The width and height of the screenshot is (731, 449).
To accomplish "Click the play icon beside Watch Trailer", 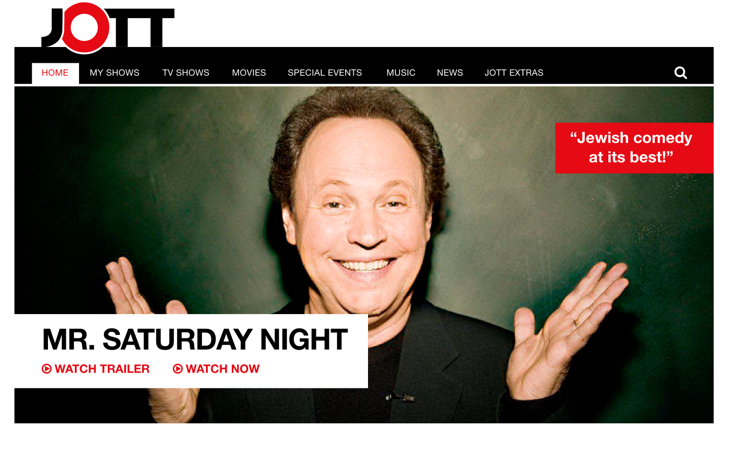I will point(47,369).
